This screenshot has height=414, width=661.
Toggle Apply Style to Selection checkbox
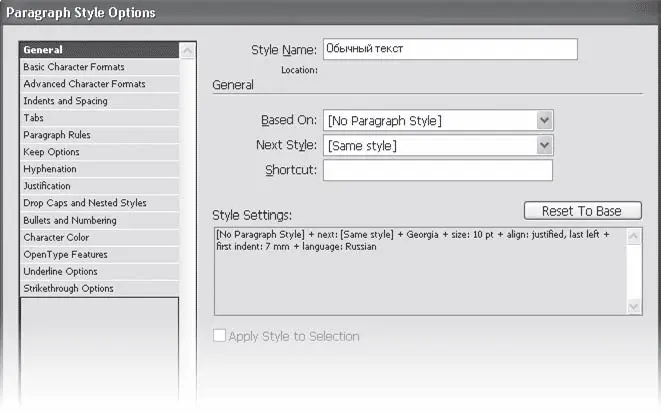[219, 337]
